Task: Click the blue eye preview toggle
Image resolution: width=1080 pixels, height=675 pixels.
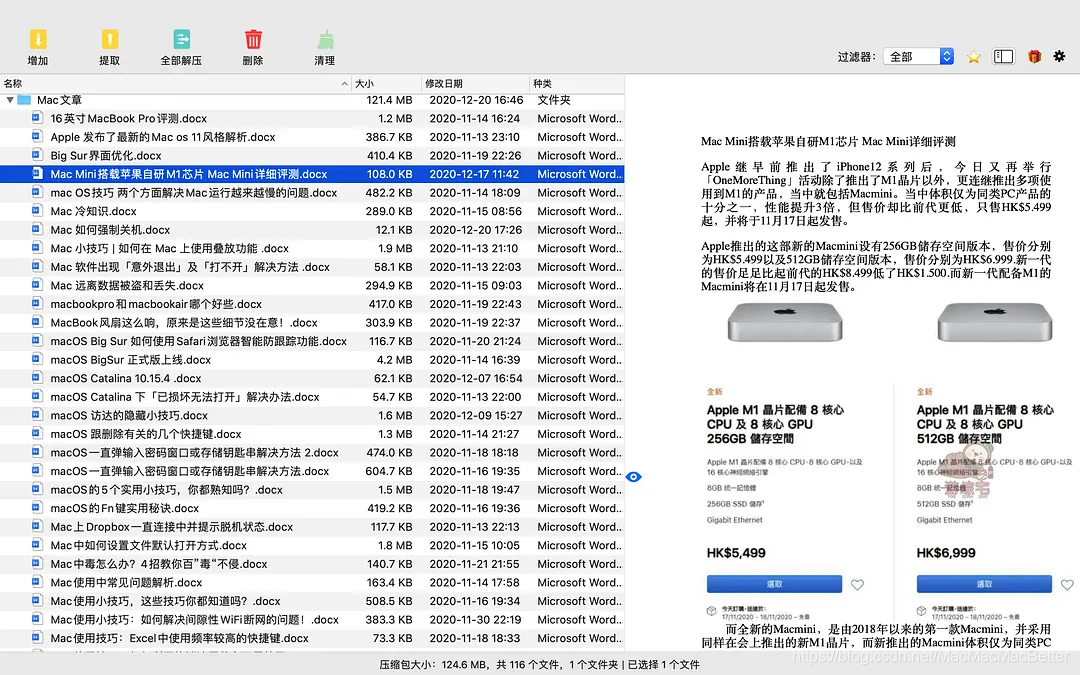Action: click(634, 477)
